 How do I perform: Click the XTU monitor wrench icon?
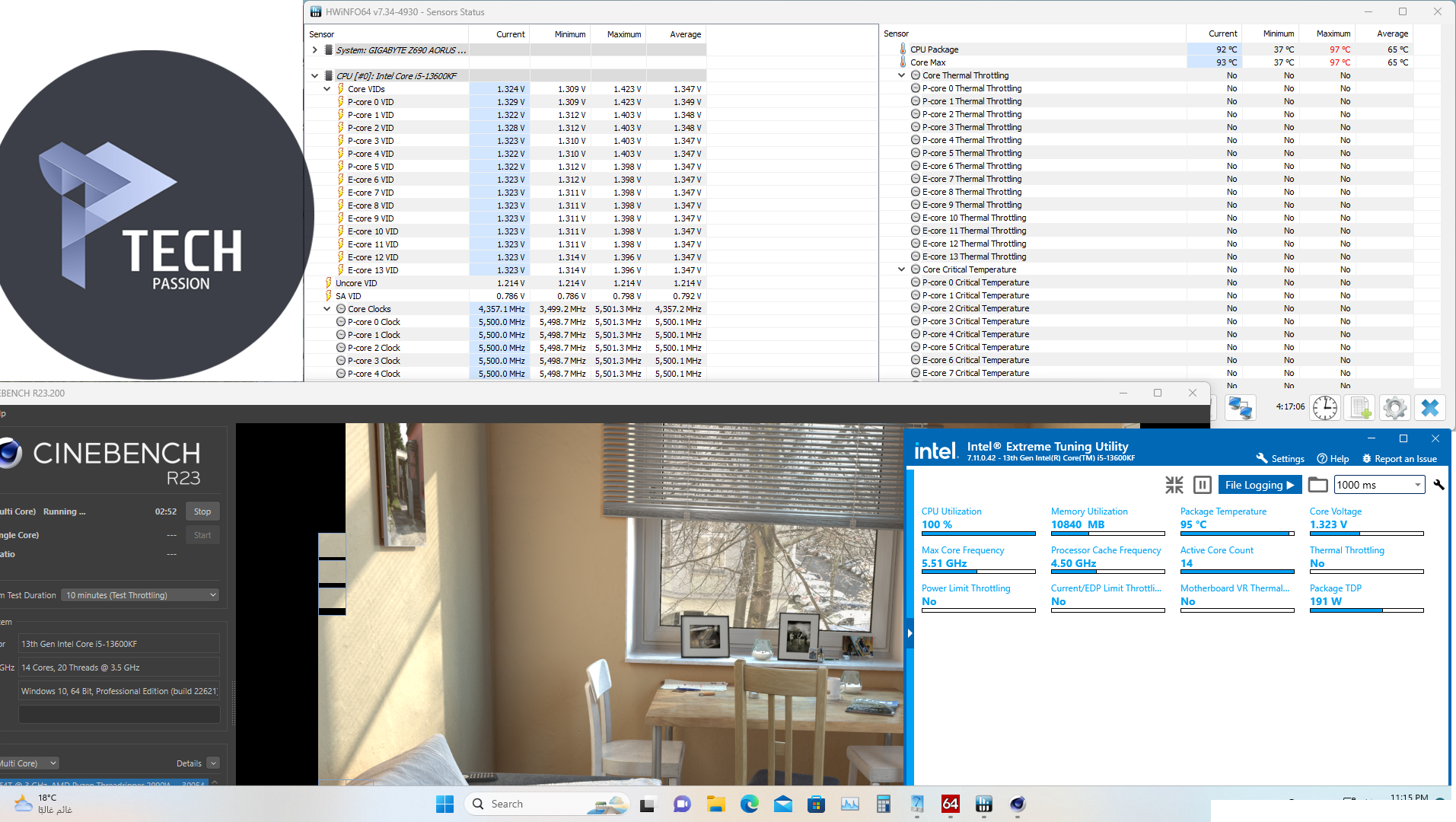(x=1438, y=485)
